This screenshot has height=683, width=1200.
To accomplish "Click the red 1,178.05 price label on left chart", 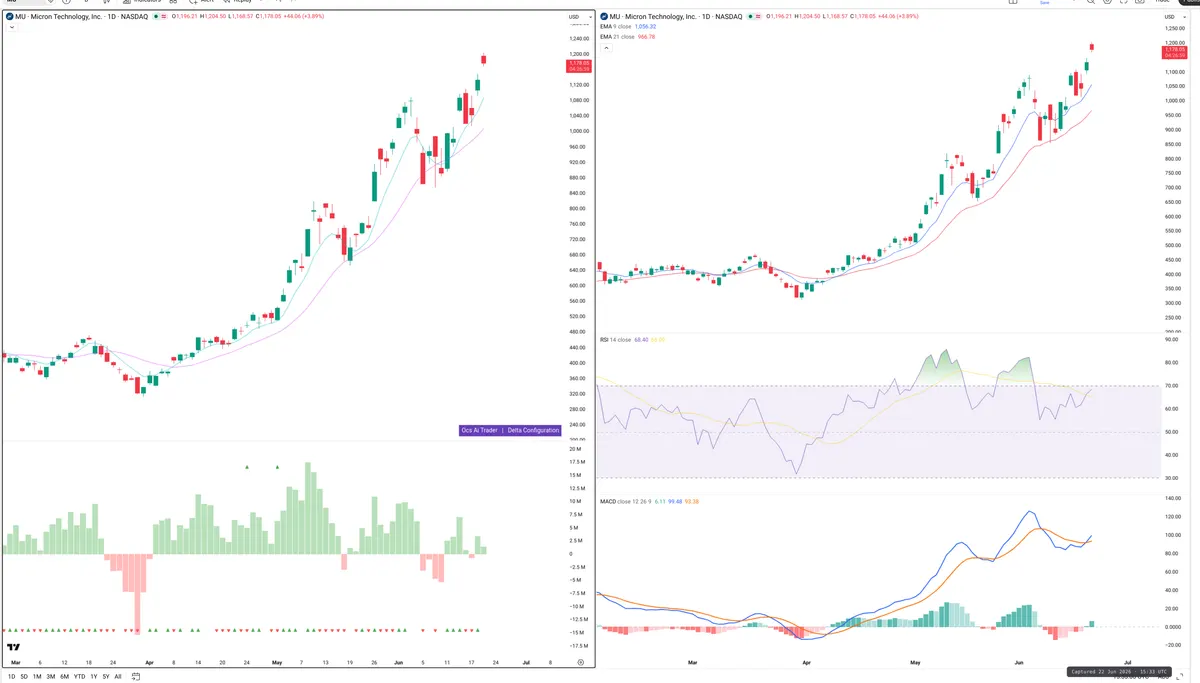I will pyautogui.click(x=578, y=66).
